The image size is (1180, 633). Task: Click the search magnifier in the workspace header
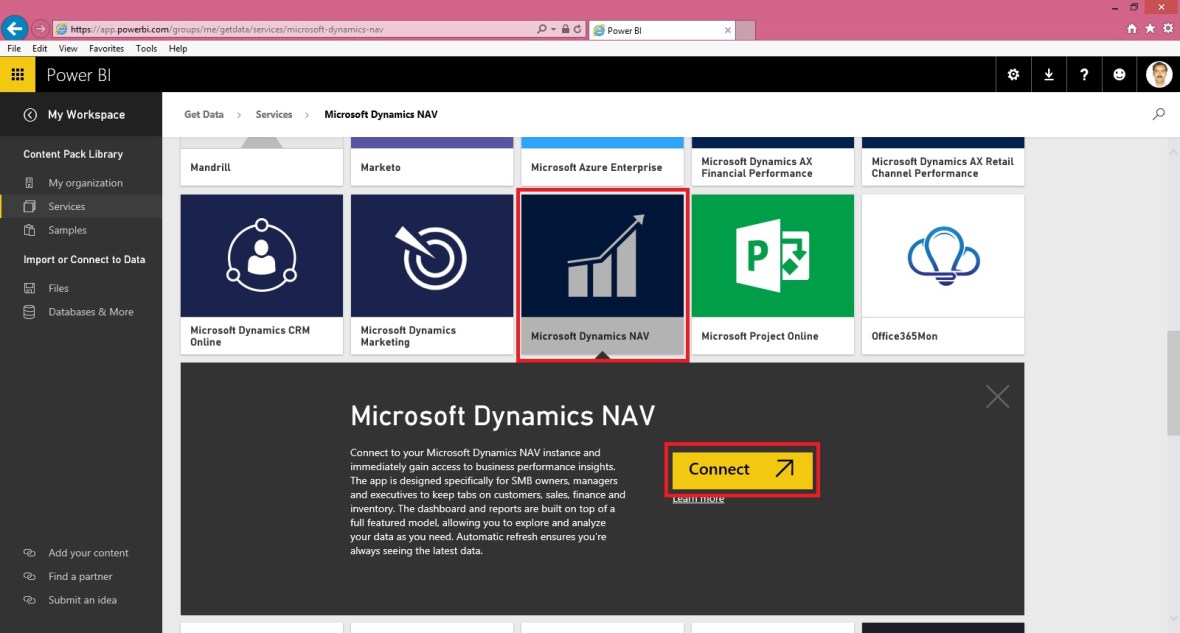(1158, 114)
